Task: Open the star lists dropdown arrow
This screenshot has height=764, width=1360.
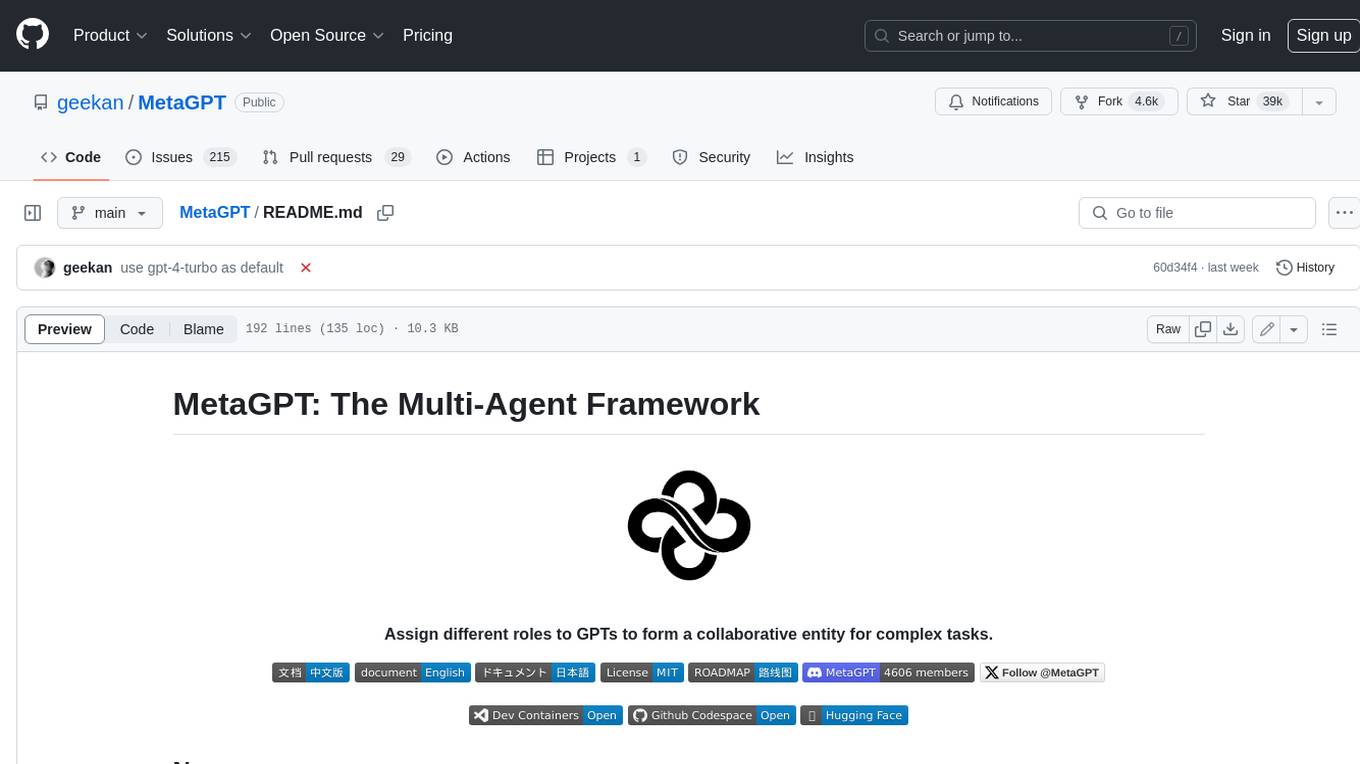Action: click(1319, 101)
